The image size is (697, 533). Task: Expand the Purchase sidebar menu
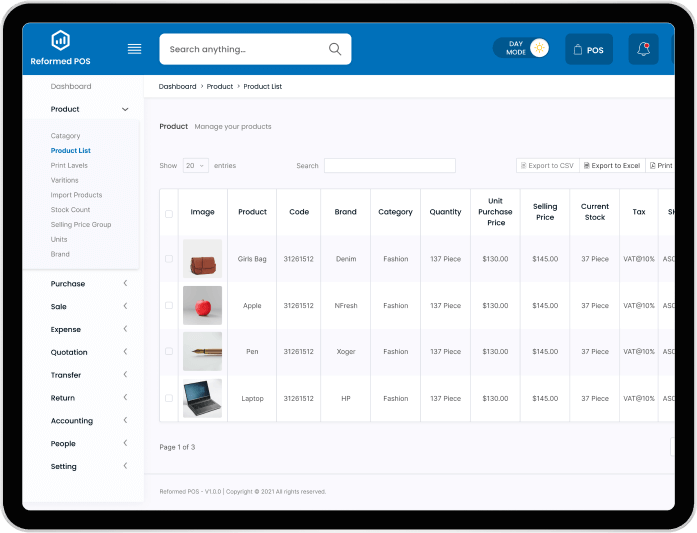[125, 284]
